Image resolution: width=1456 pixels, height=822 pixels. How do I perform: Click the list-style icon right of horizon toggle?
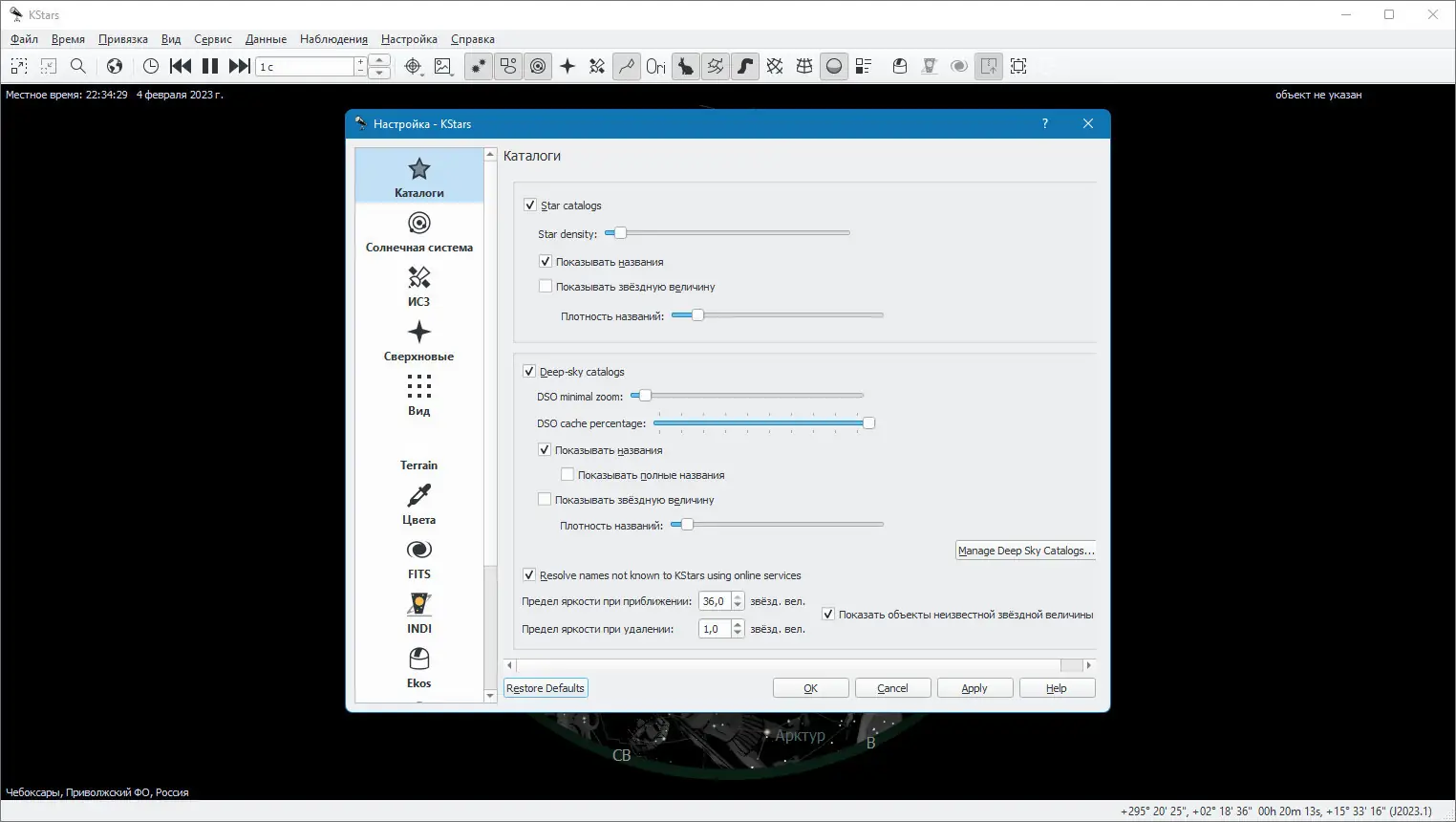864,66
